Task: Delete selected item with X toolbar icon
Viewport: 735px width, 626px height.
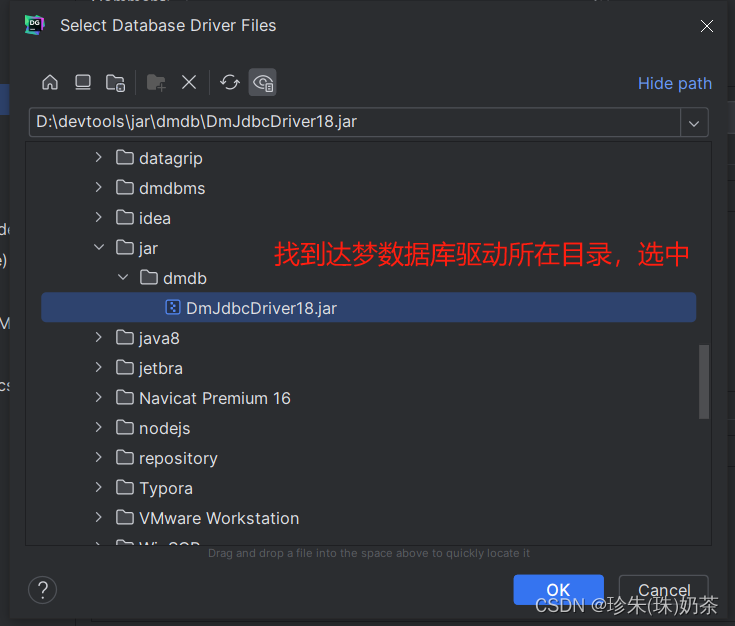Action: [x=189, y=83]
